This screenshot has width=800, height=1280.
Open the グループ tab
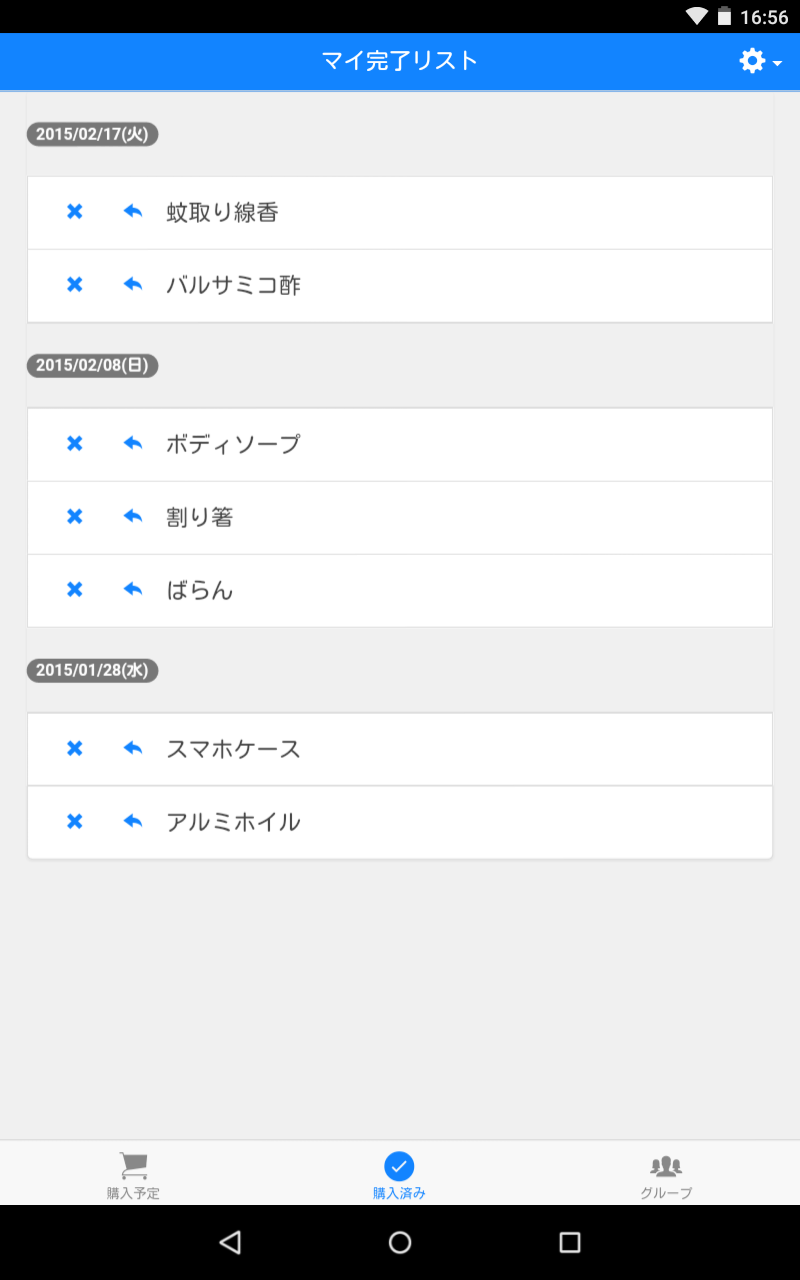point(666,1174)
